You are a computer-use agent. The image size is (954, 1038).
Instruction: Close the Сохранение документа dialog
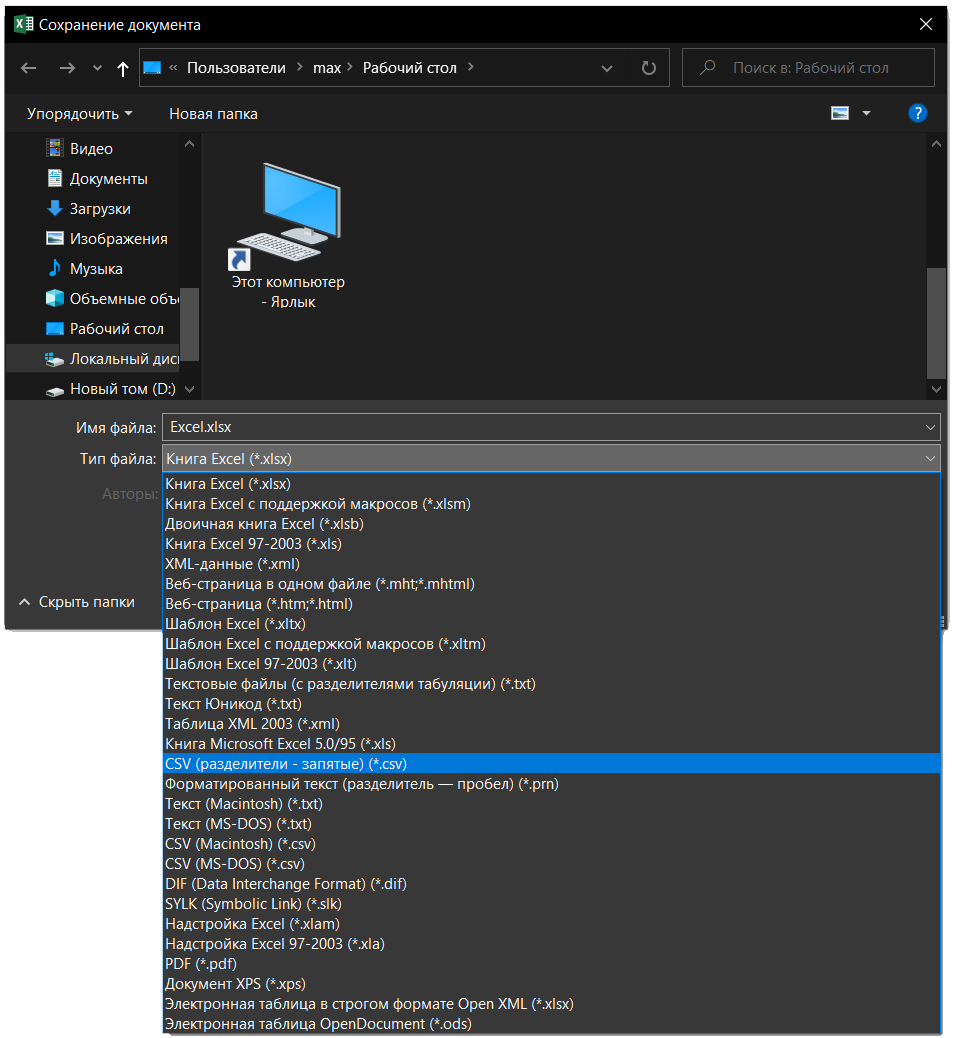926,24
